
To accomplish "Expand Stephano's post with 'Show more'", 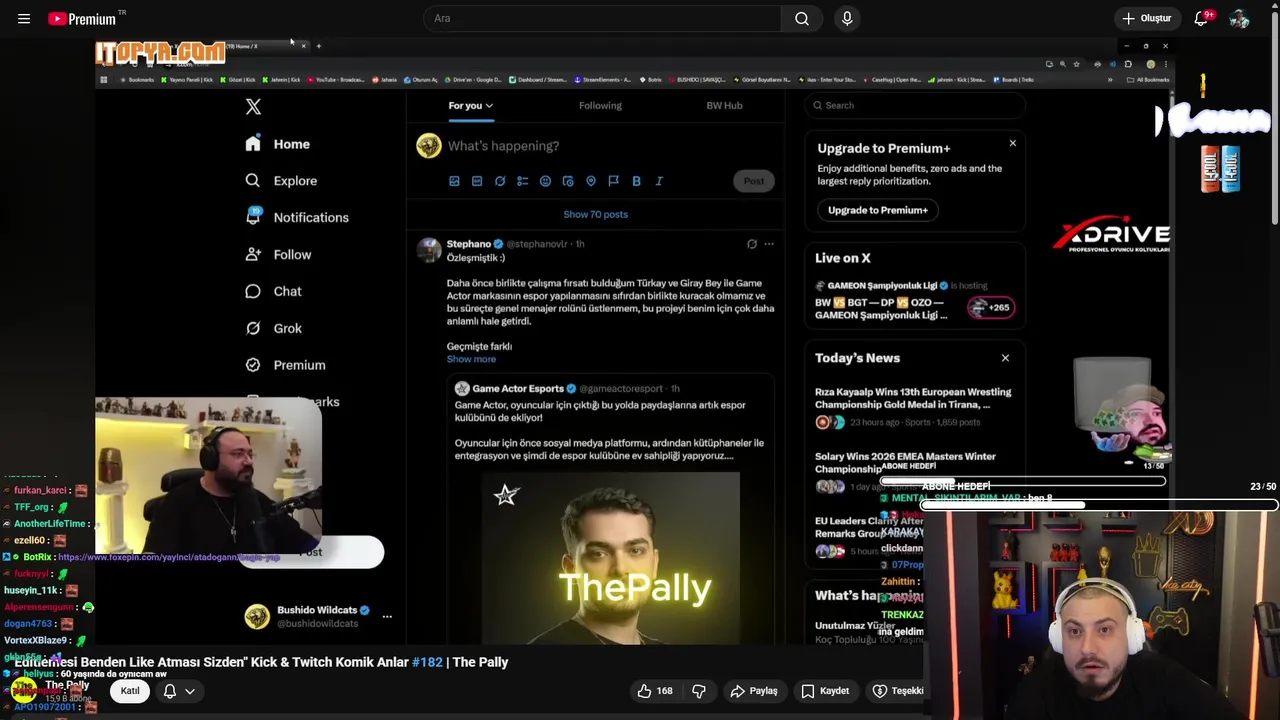I will [471, 359].
